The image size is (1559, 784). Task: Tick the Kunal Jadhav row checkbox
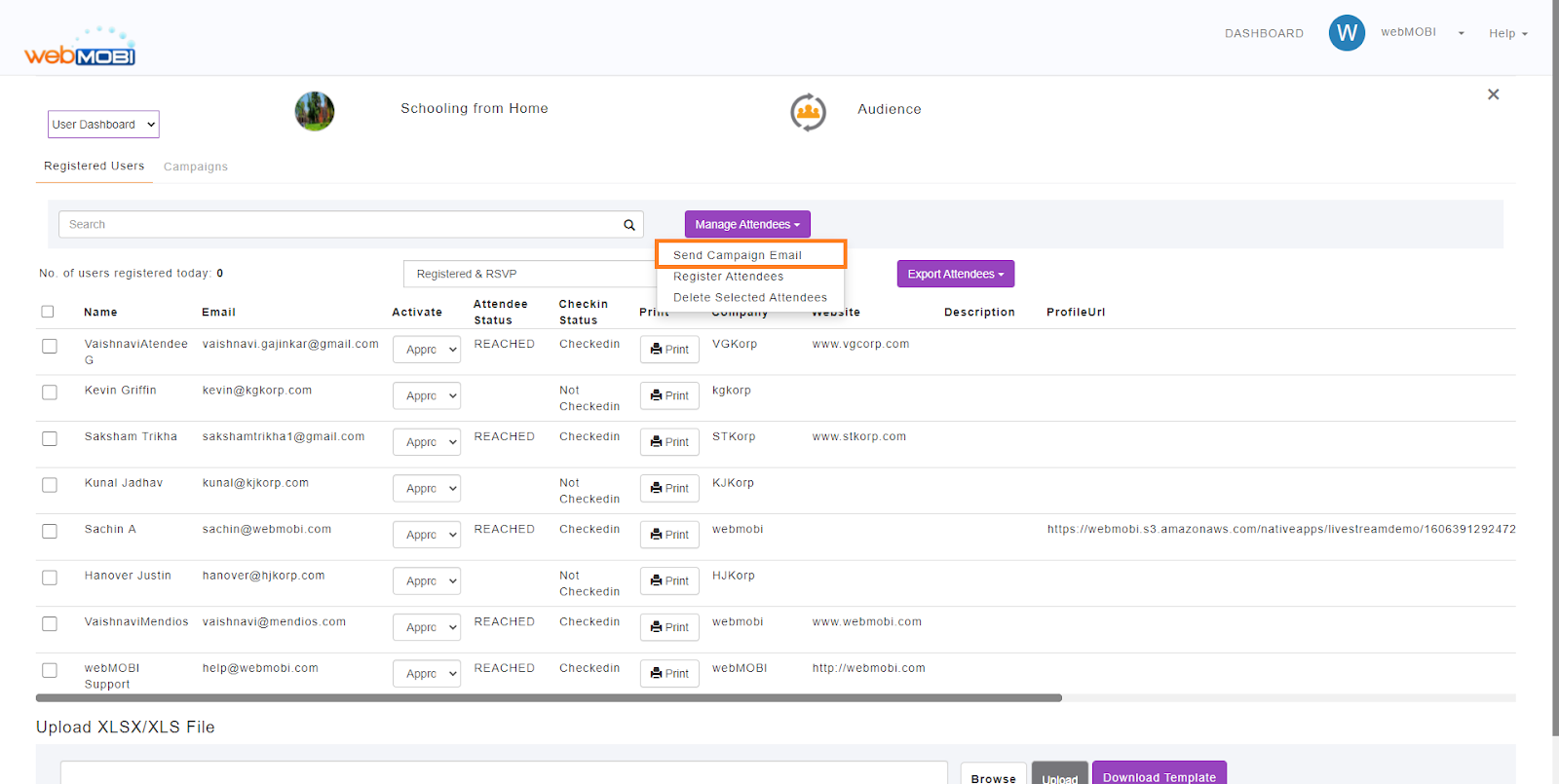[50, 485]
